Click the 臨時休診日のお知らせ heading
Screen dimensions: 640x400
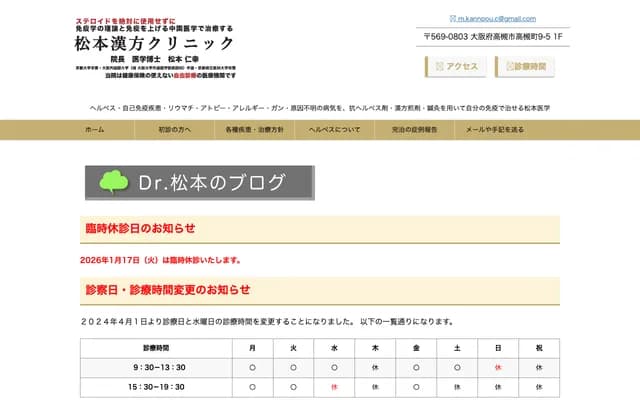[x=141, y=229]
